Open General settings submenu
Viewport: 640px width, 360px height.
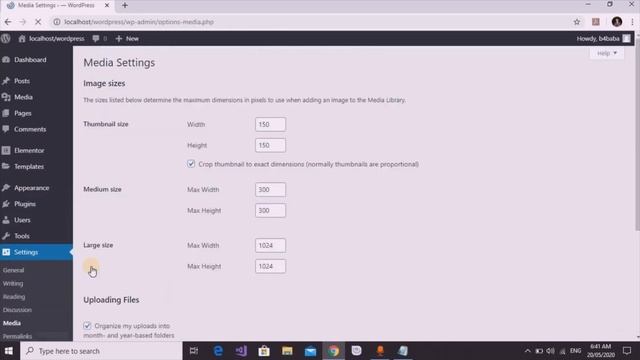(13, 270)
